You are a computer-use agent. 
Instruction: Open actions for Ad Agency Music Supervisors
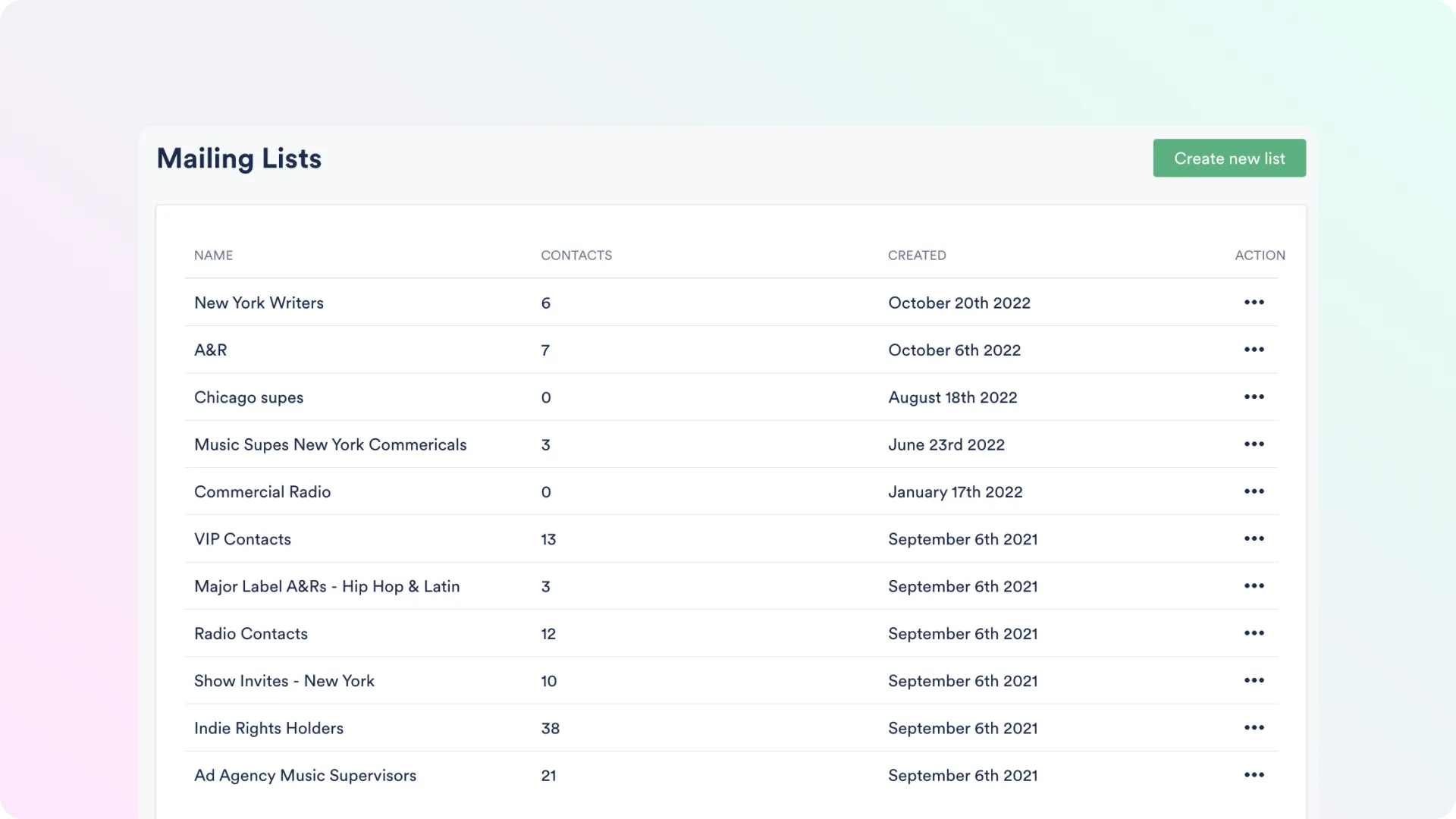pos(1254,774)
